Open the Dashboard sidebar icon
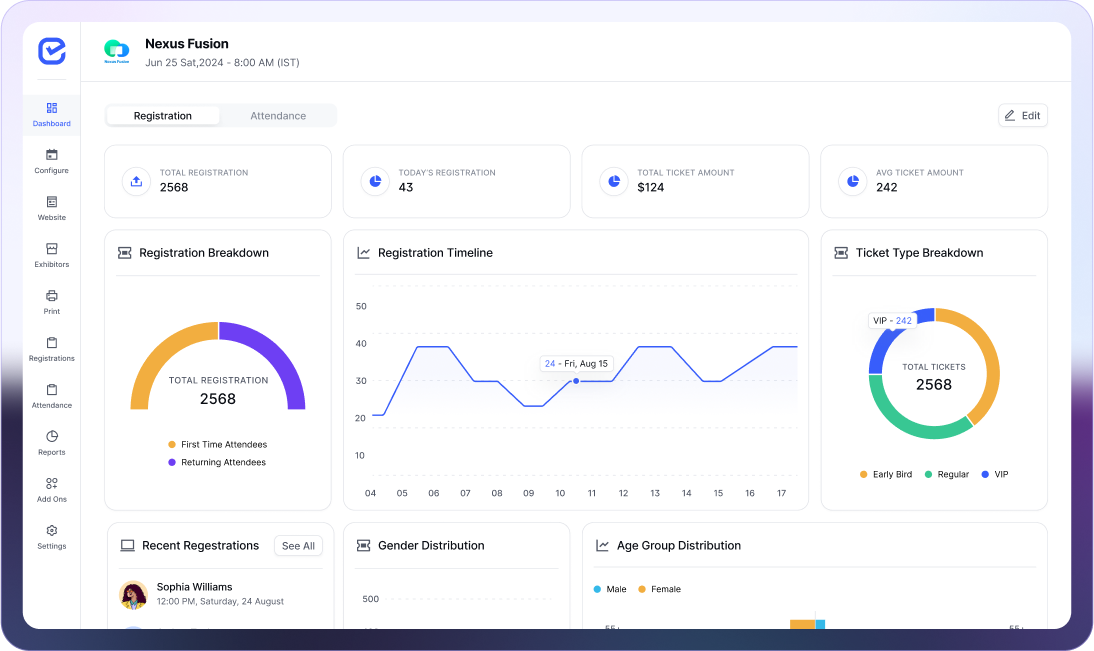Viewport: 1094px width, 651px height. 51,110
